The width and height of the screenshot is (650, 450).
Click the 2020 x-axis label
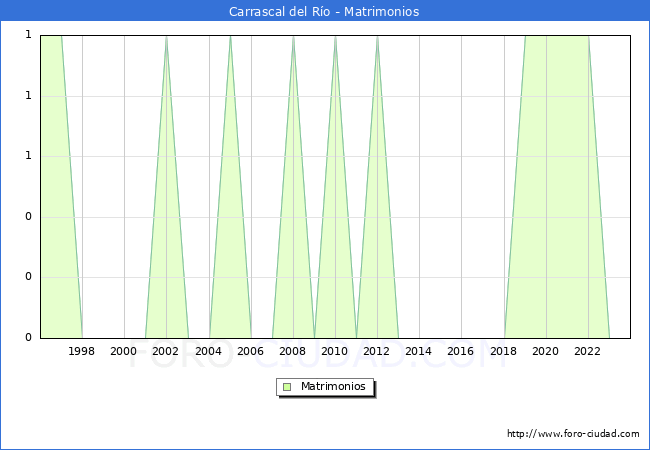[546, 351]
